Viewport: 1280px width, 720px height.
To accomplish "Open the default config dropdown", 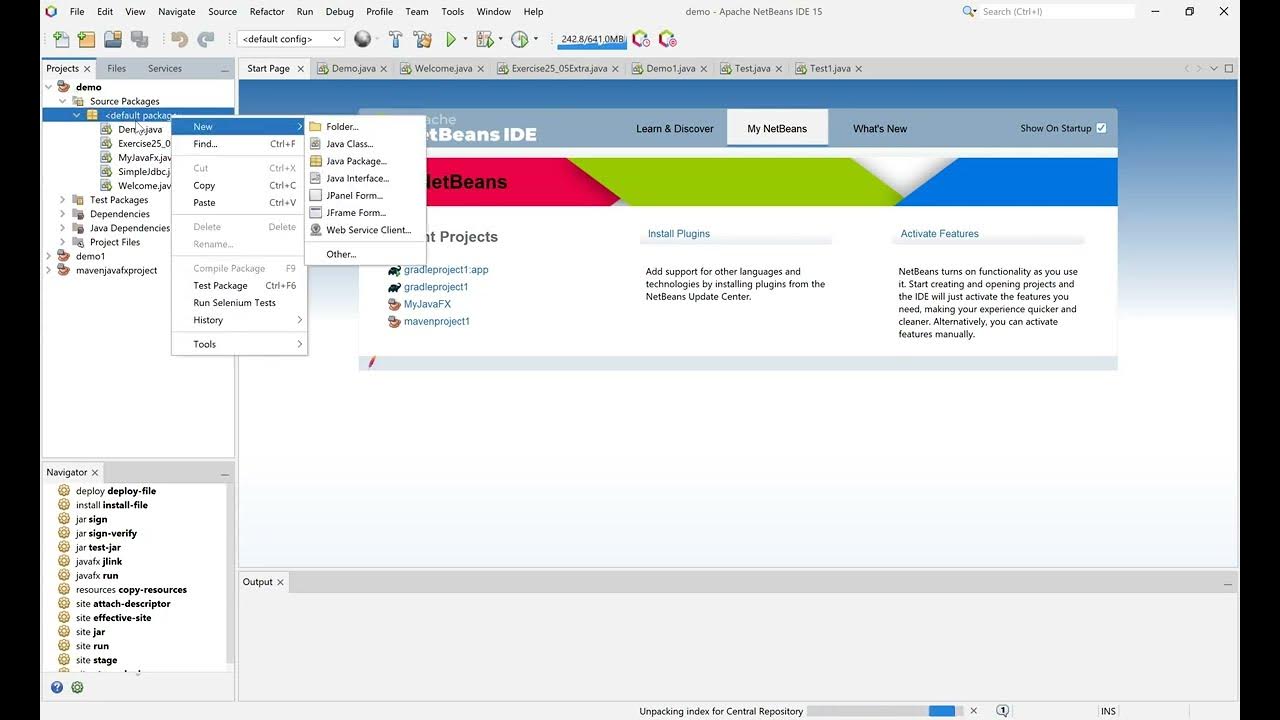I will pos(291,39).
